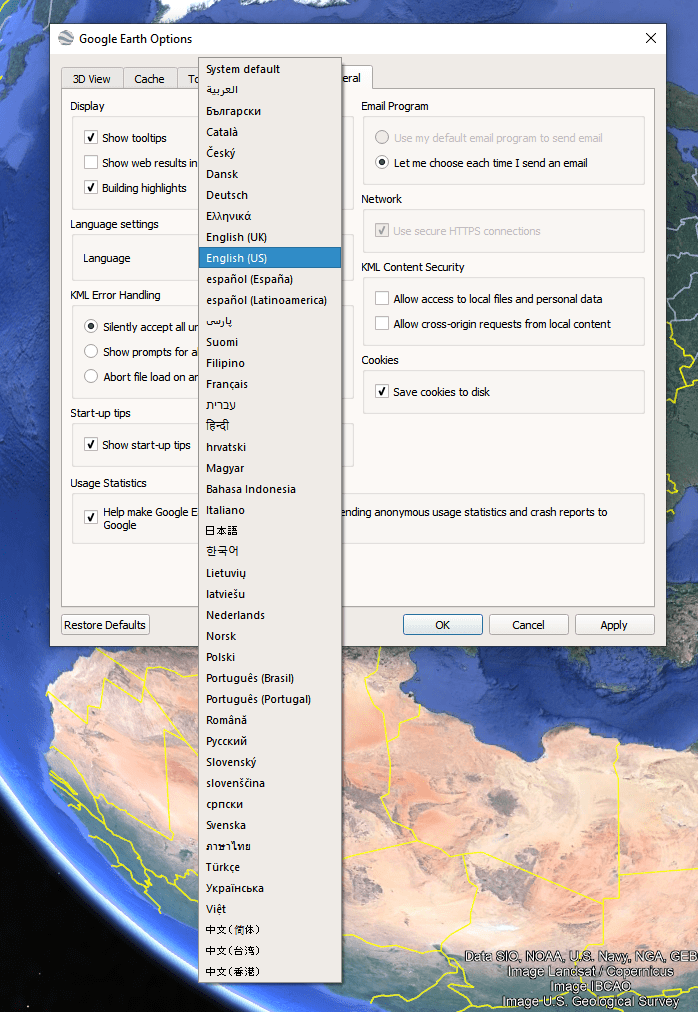Screen dimensions: 698x1012
Task: Select Русский language option
Action: [270, 741]
